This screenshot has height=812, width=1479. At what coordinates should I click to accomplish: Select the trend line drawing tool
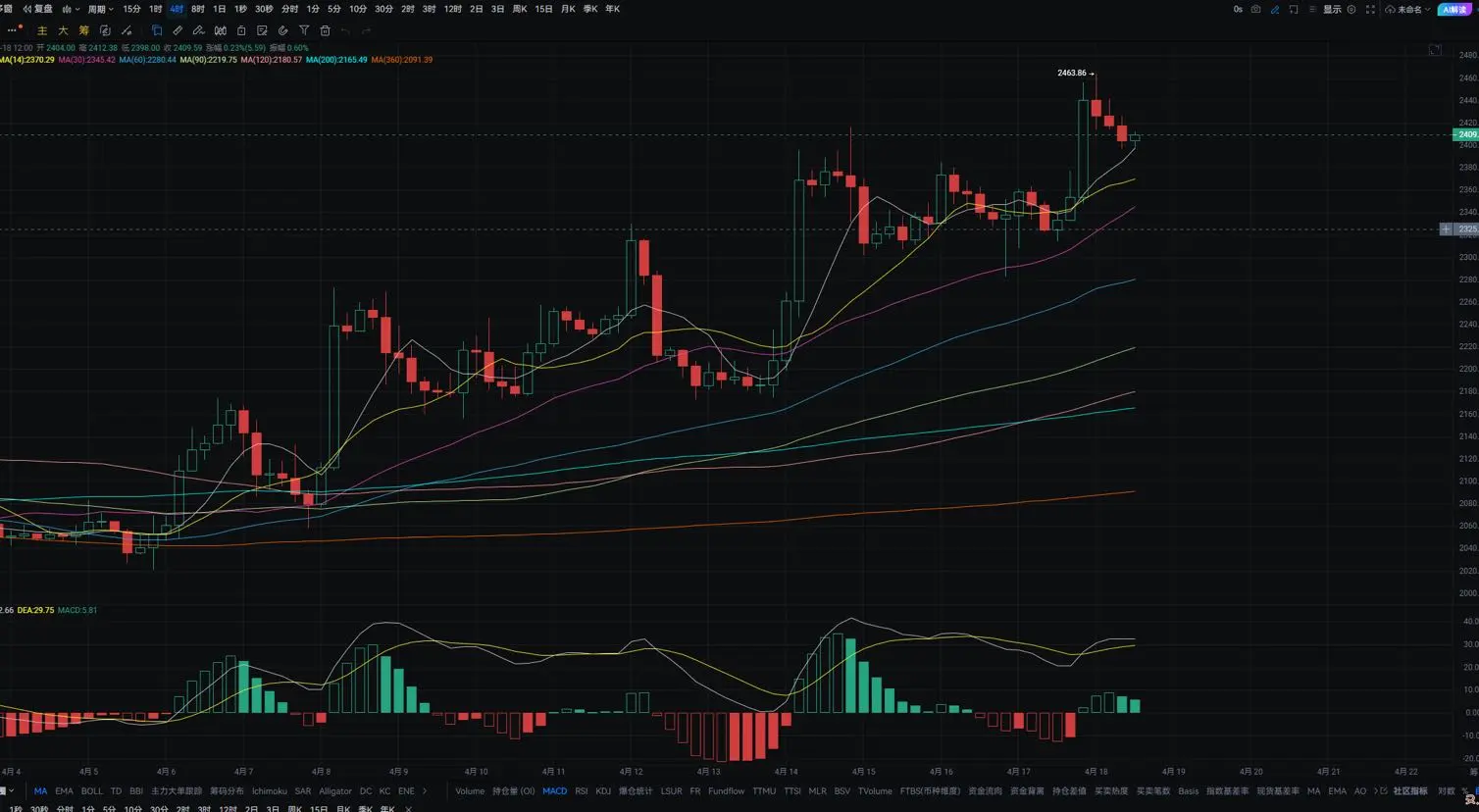pyautogui.click(x=127, y=30)
